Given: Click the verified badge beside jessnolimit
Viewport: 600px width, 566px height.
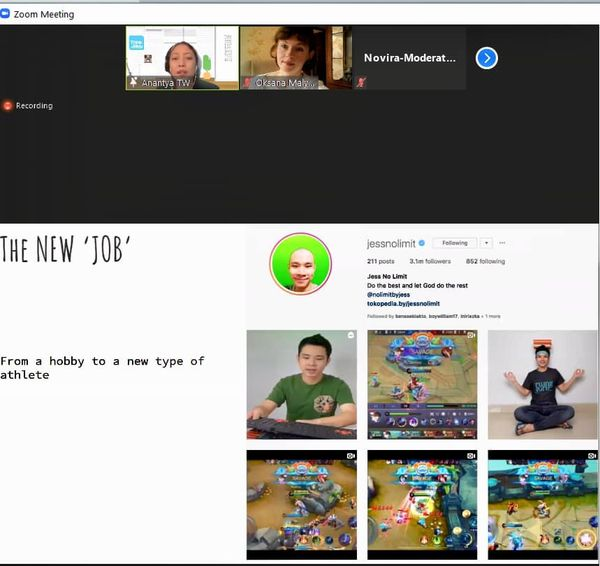Looking at the screenshot, I should coord(423,242).
